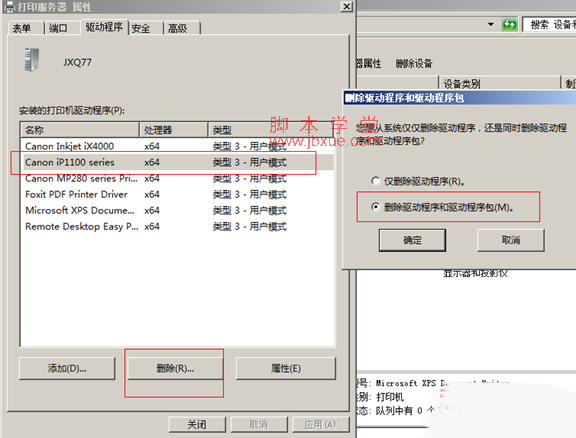Click the JXQ77 server icon

click(x=31, y=60)
